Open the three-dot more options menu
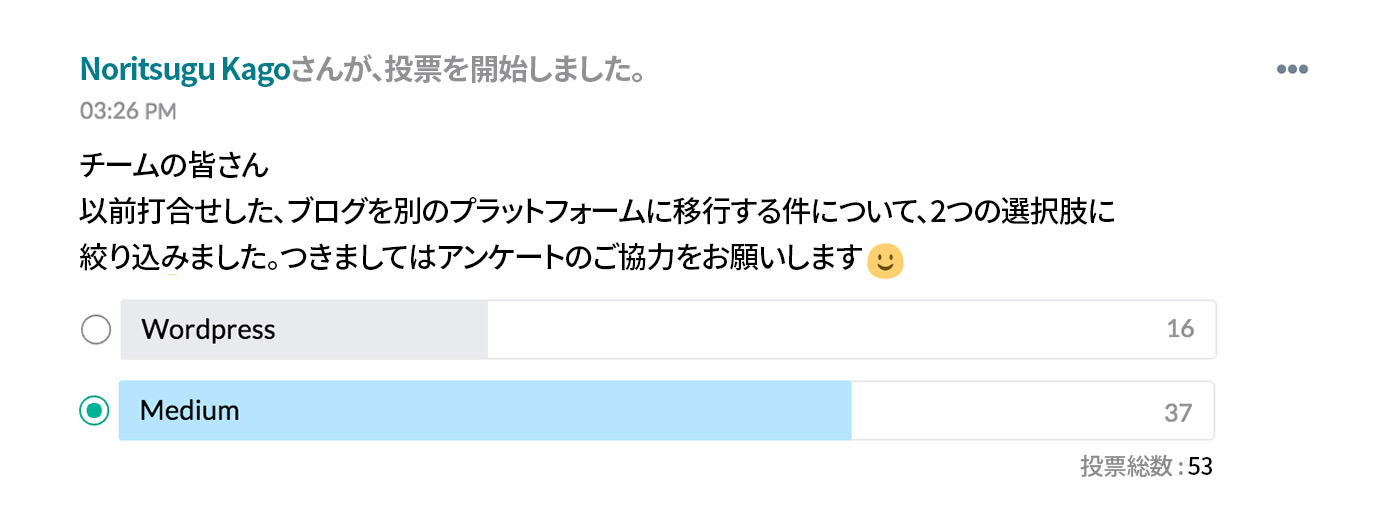Viewport: 1400px width, 531px height. click(x=1292, y=70)
